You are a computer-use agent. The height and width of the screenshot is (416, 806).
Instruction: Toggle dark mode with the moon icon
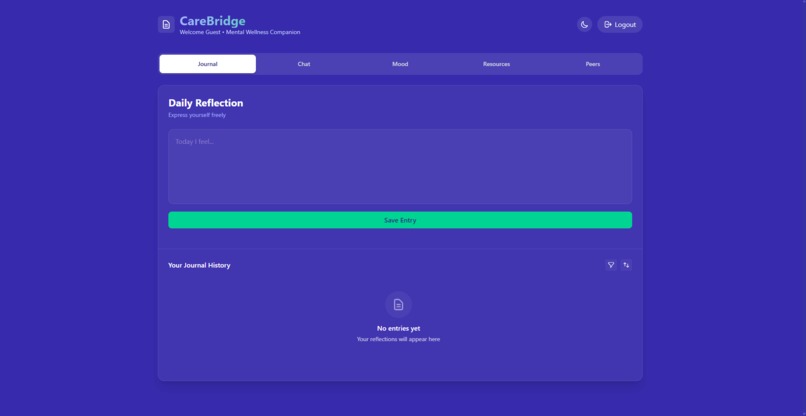click(x=584, y=25)
